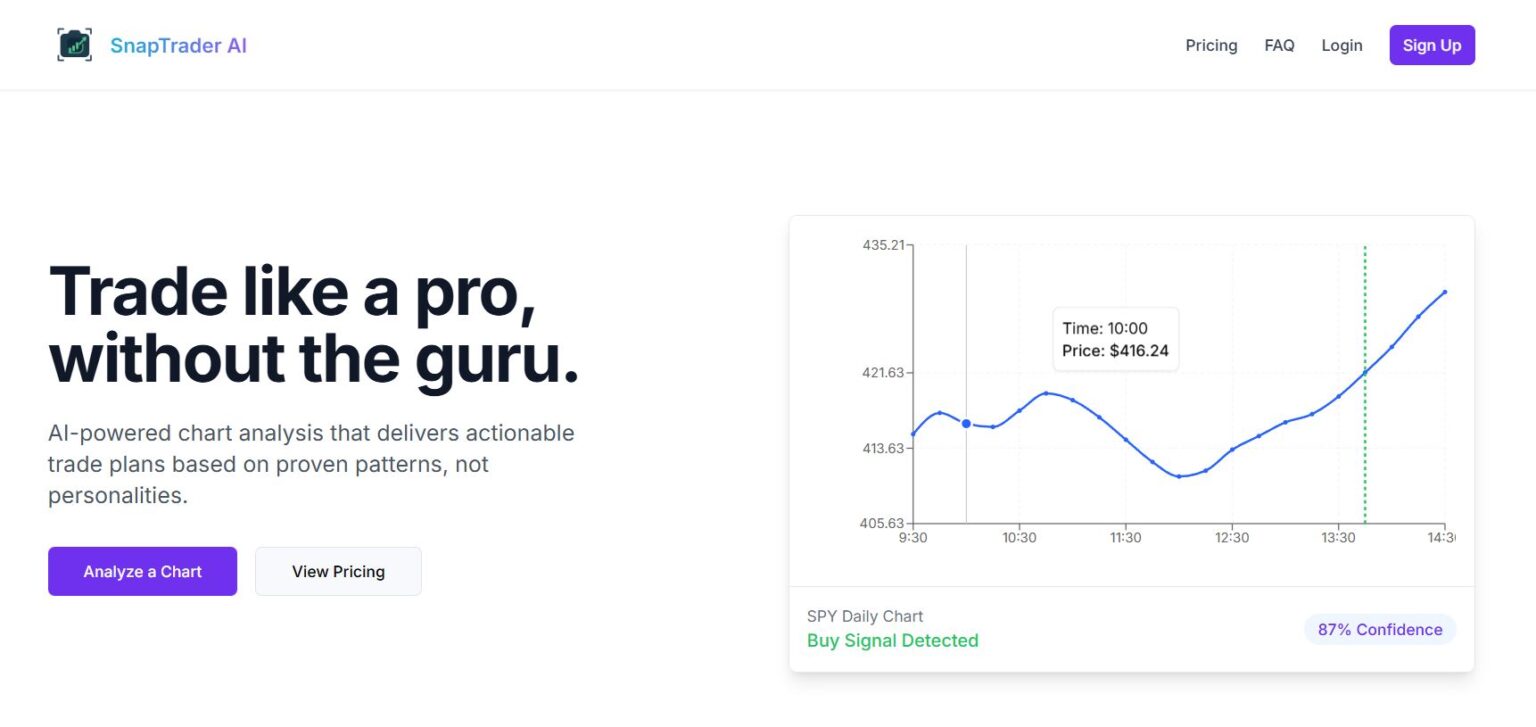Click the highlighted data point on the chart
The height and width of the screenshot is (727, 1536).
point(963,423)
